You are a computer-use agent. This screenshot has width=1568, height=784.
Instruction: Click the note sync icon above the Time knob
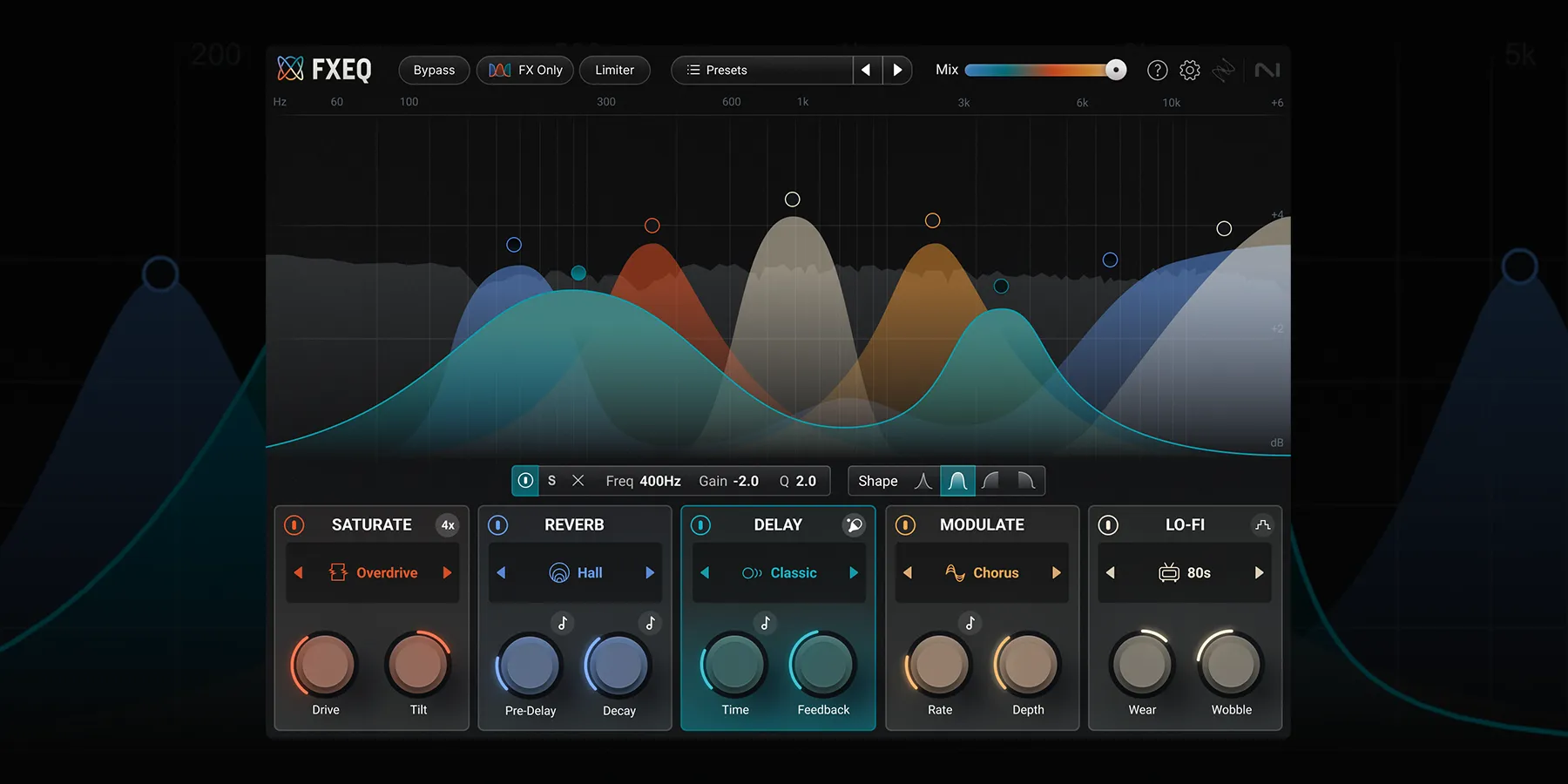(765, 623)
